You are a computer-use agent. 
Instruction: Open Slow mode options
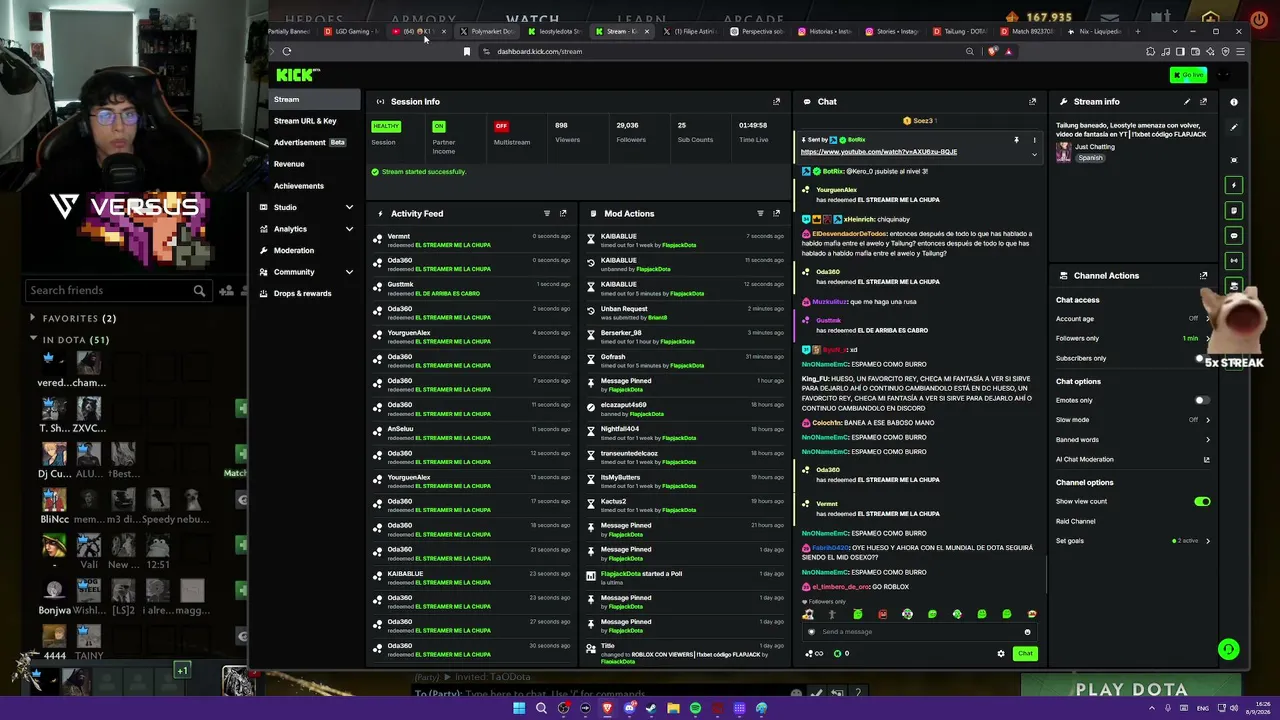click(1207, 420)
